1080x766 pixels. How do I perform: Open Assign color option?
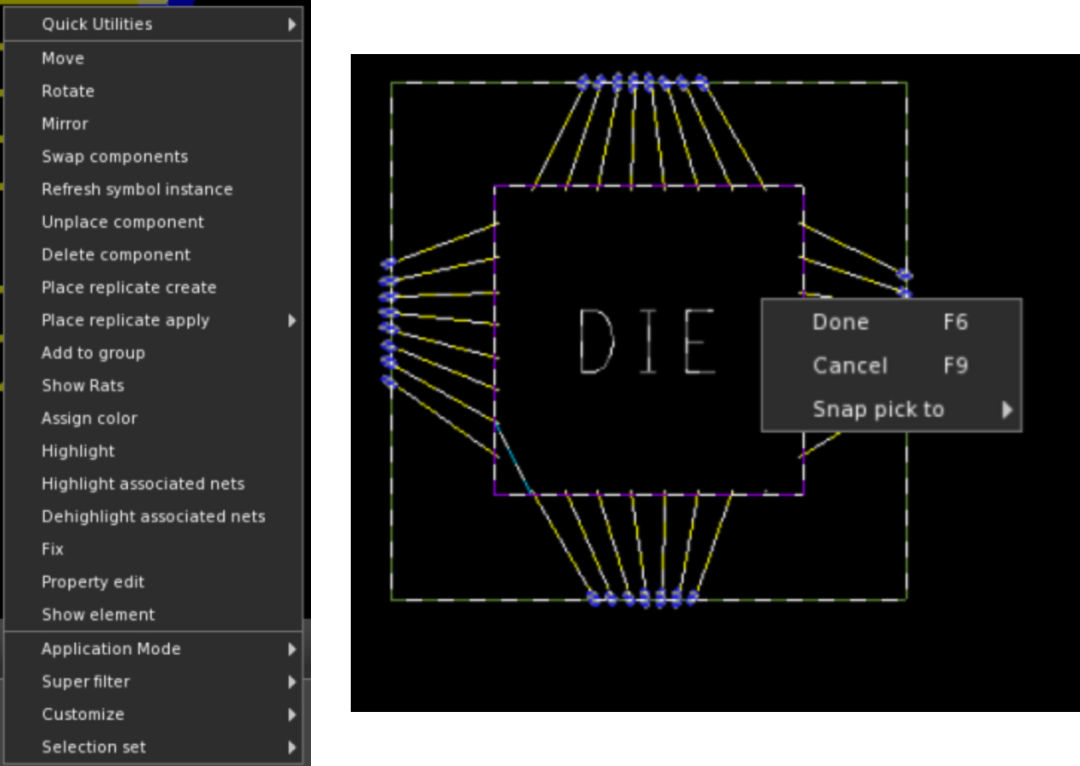[x=89, y=418]
